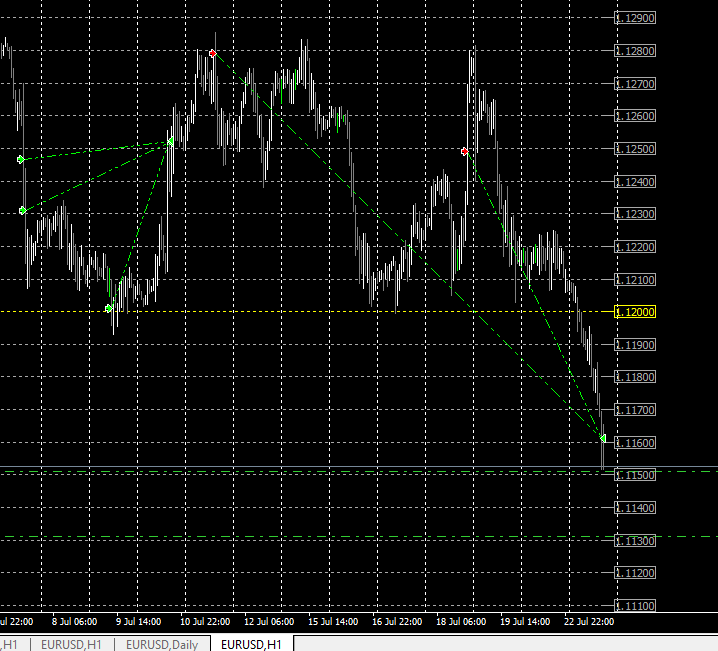Click the 22 Jul 22:00 time label
Viewport: 718px width, 651px height.
coord(589,621)
